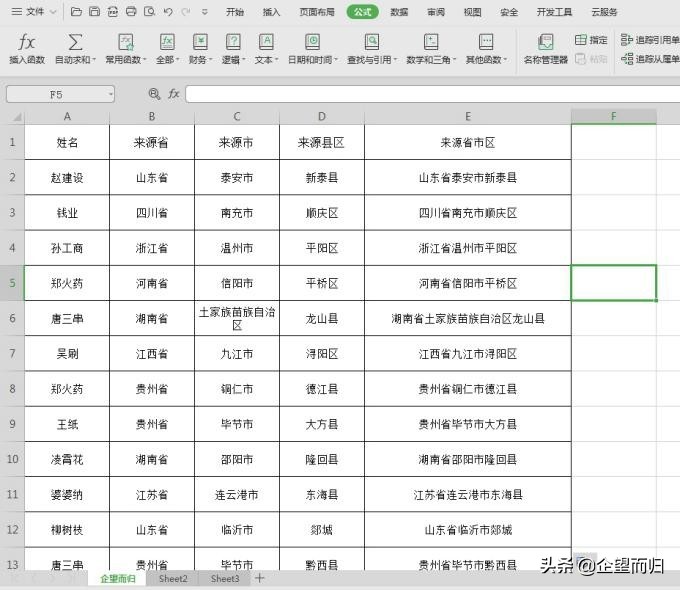This screenshot has height=590, width=680.
Task: Click cell containing 山东省临沂市郯城
Action: (468, 530)
